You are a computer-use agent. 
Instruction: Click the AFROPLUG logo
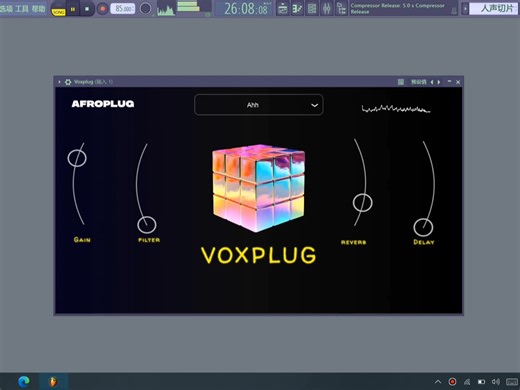(103, 104)
